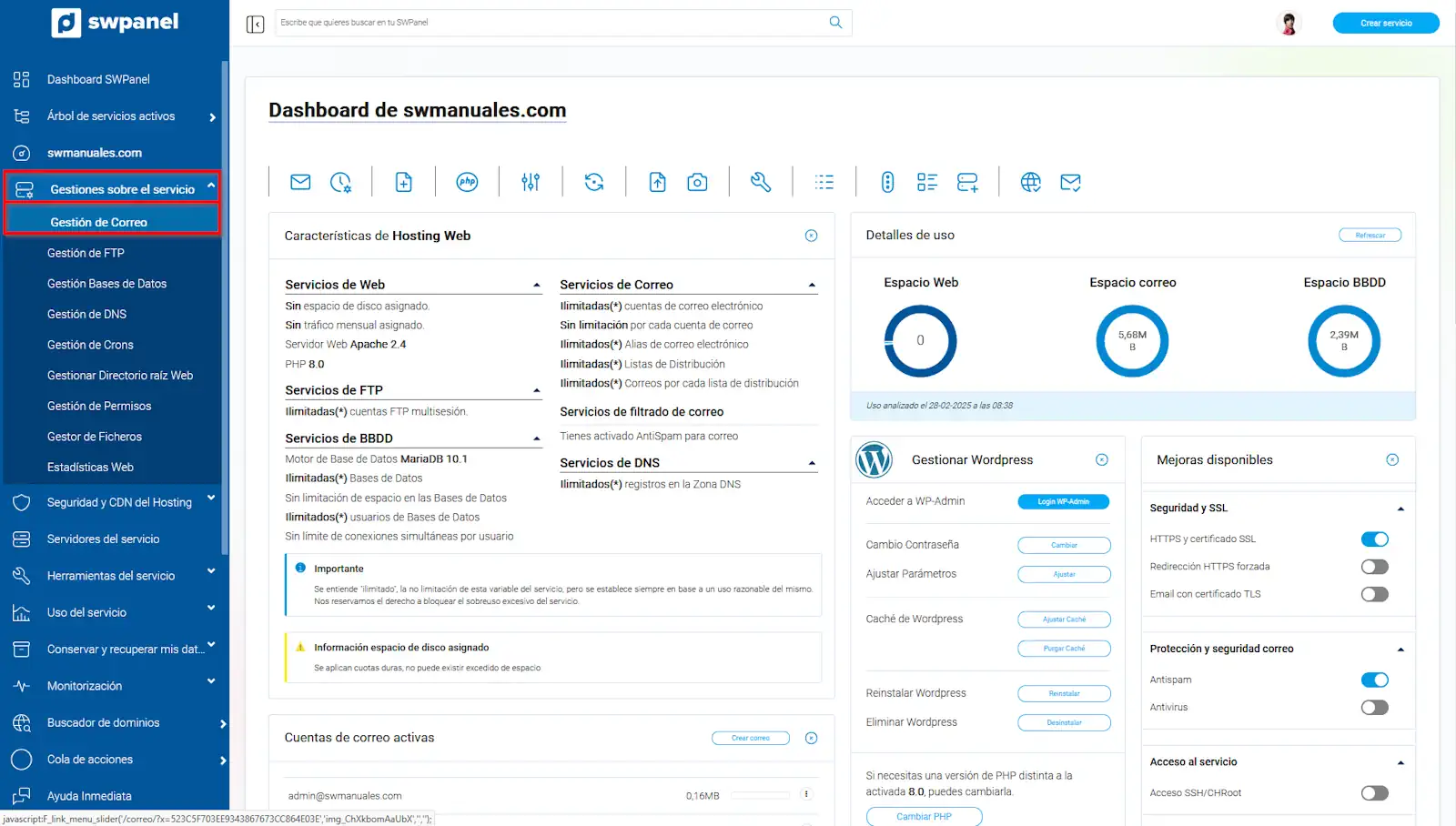Screen dimensions: 1456x826
Task: Click the wrench tools toolbar icon
Action: (x=761, y=182)
